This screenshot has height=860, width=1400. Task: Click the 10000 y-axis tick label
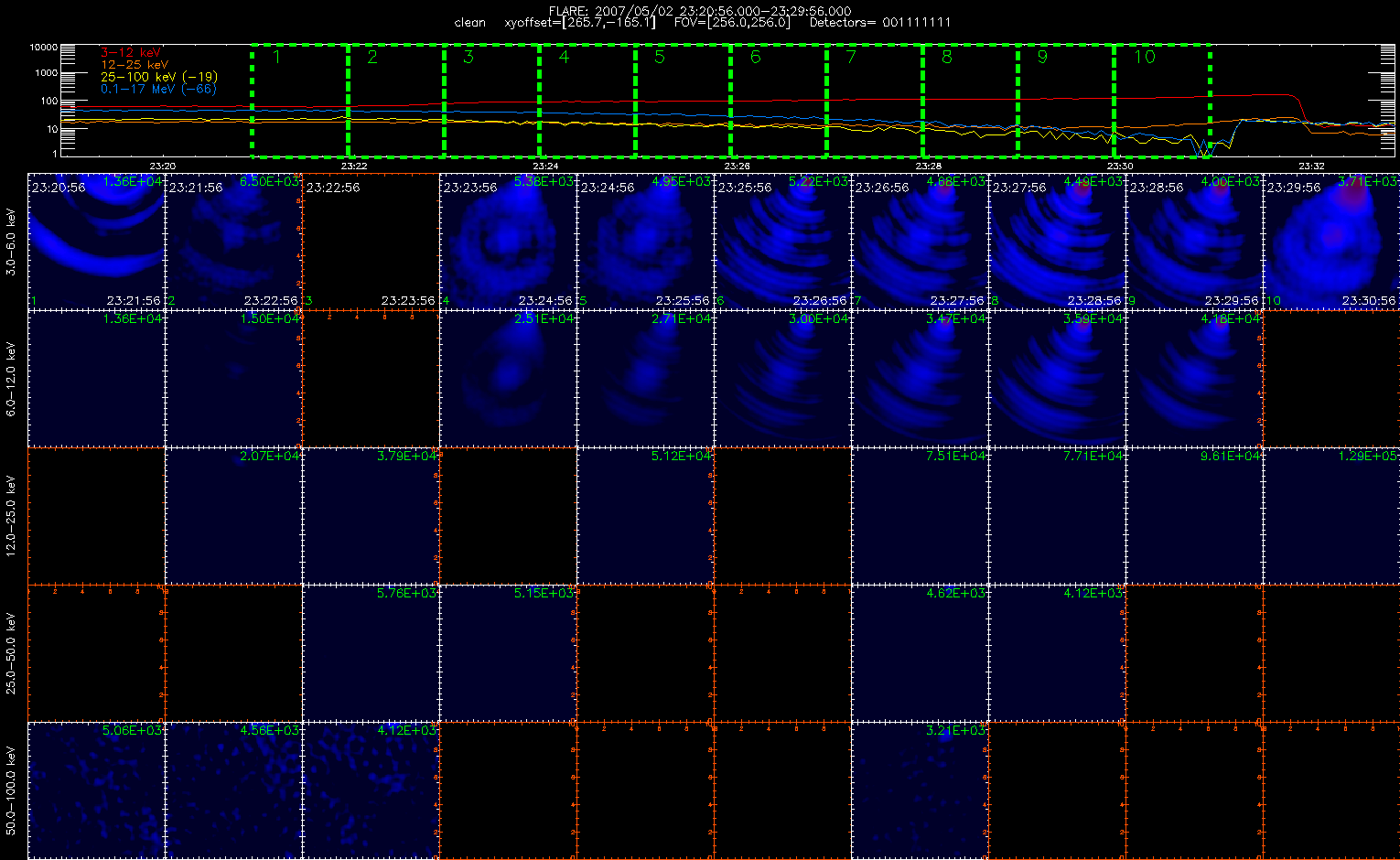tap(43, 47)
